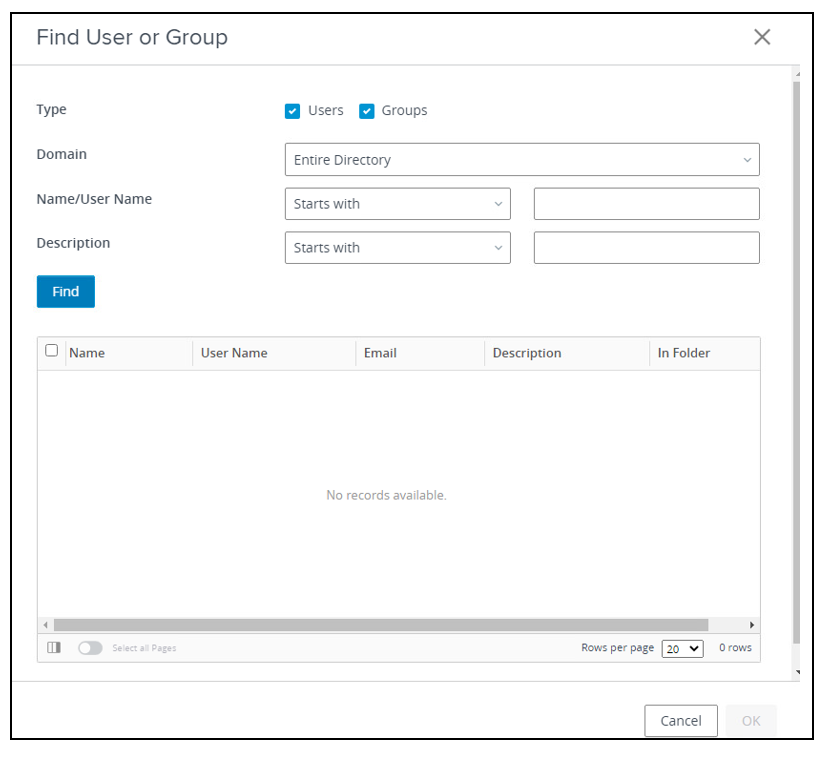The height and width of the screenshot is (757, 830).
Task: Uncheck the Groups type checkbox
Action: [366, 111]
